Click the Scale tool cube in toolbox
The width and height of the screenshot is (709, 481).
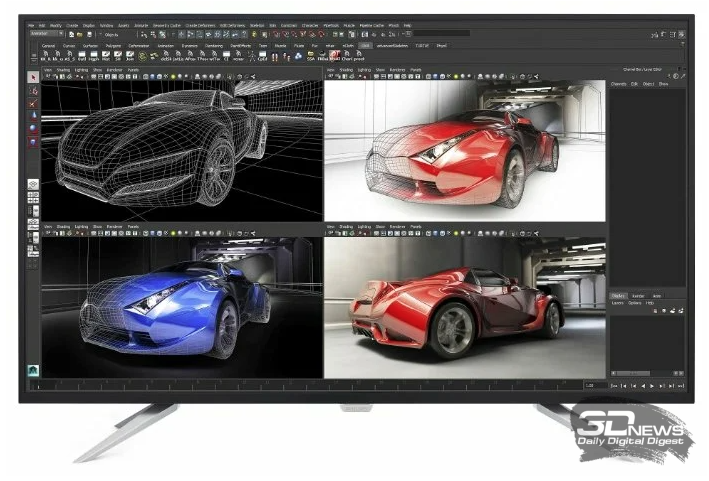pos(33,141)
